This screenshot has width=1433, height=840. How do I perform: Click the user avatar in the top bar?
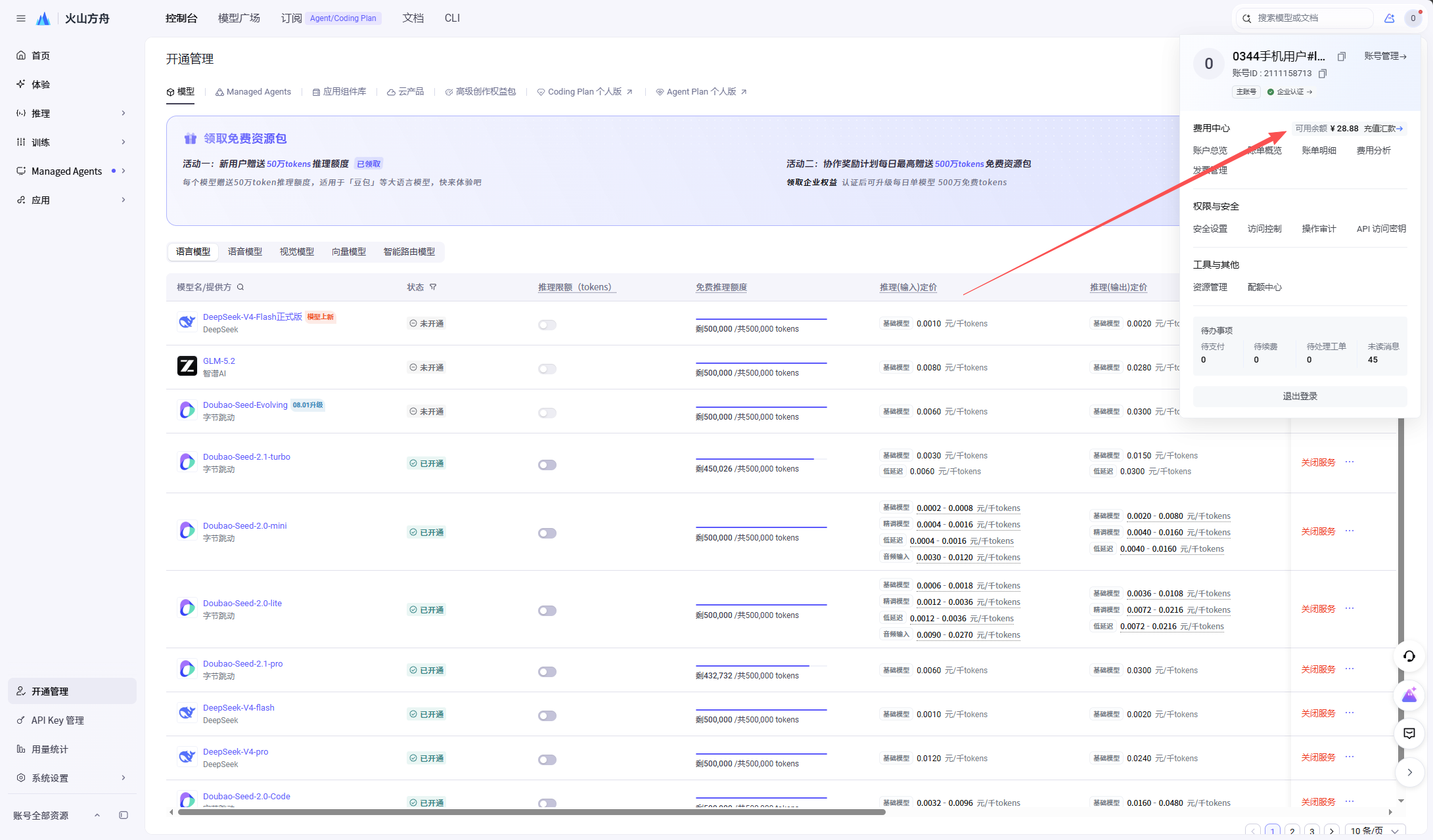pos(1413,18)
